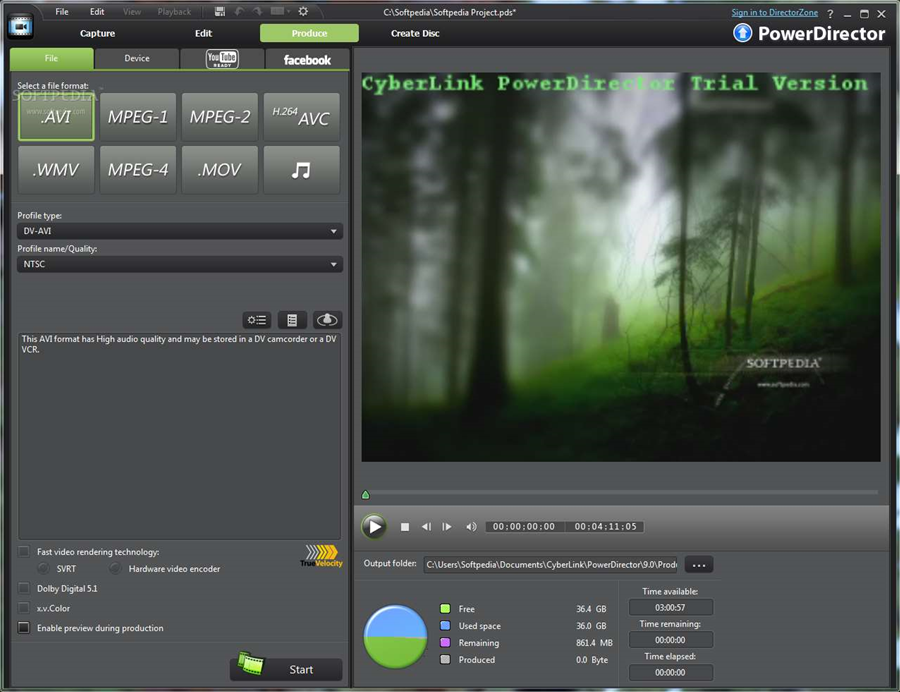Select the audio-only output format
This screenshot has width=900, height=692.
click(x=301, y=169)
